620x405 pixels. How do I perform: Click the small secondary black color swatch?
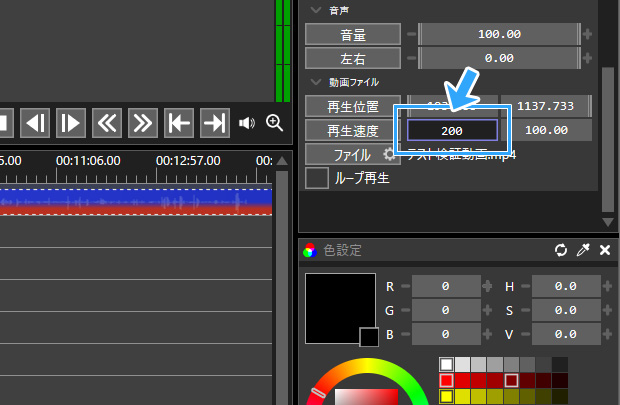(x=369, y=337)
